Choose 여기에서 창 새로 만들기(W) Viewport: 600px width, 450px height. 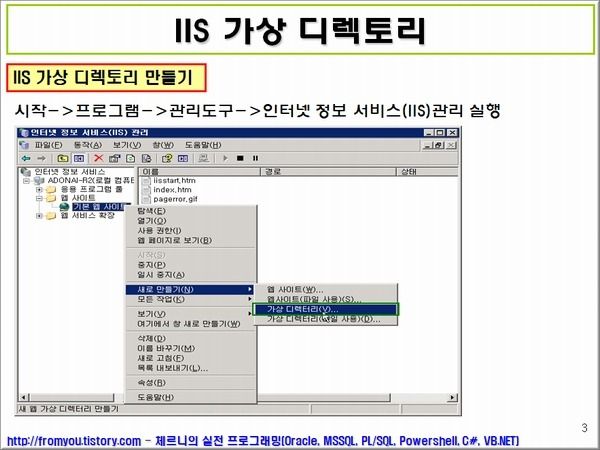(x=191, y=324)
